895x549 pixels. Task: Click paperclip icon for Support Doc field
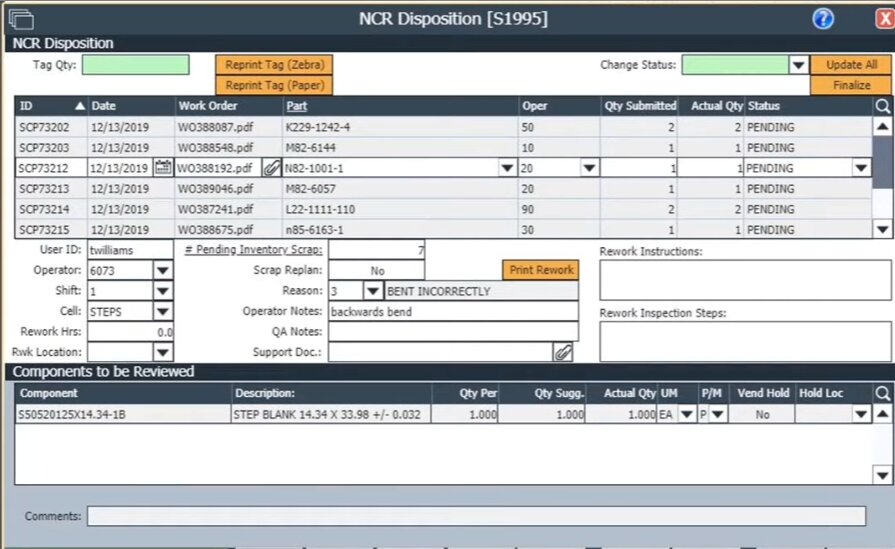[562, 352]
